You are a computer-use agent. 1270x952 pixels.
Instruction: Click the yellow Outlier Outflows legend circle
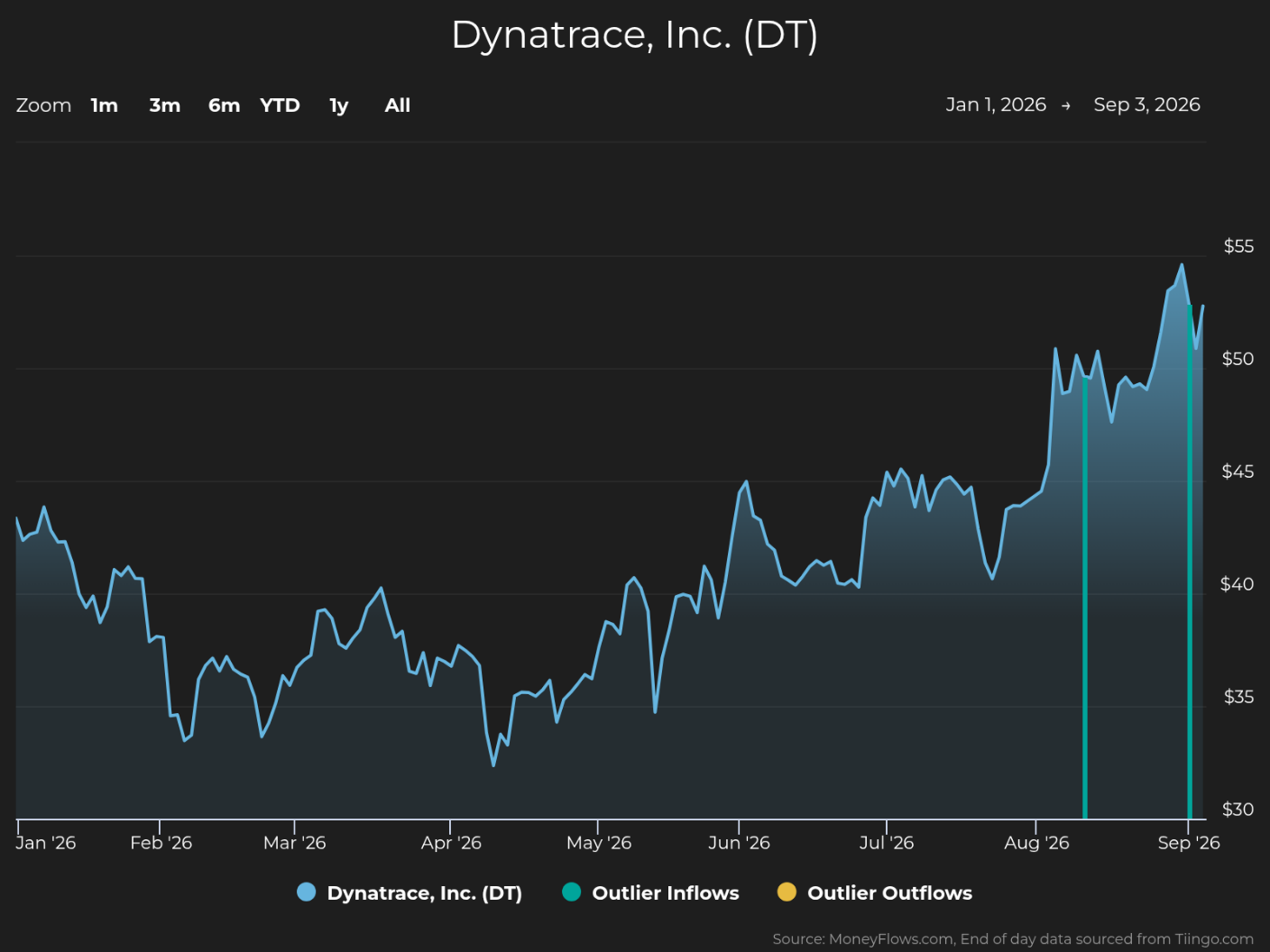787,892
